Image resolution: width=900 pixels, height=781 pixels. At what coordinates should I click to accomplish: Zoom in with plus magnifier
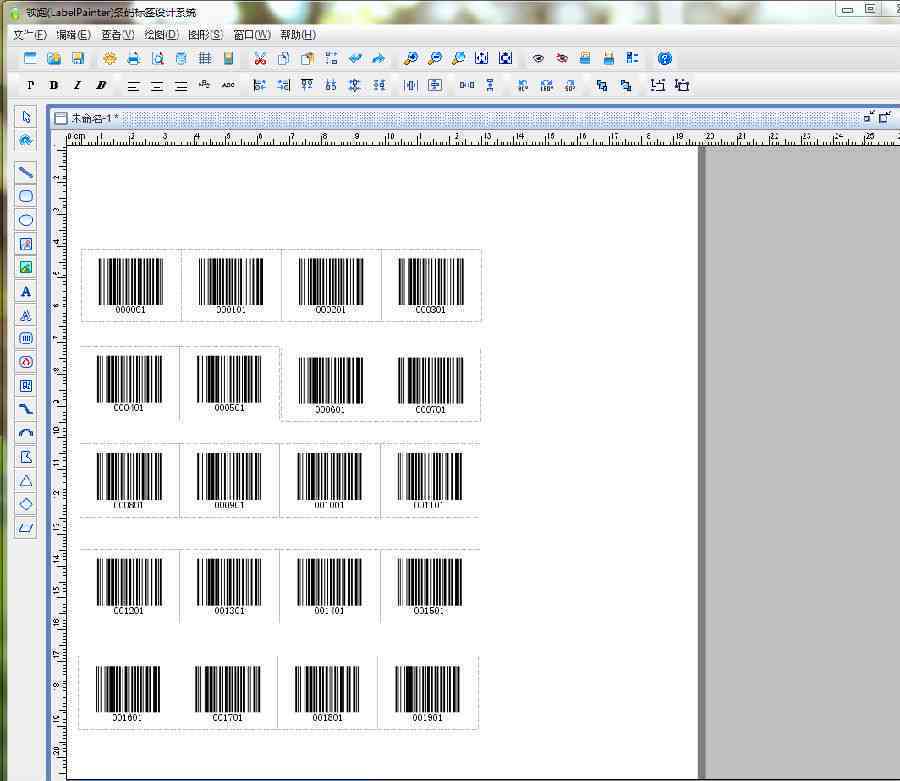click(x=411, y=58)
